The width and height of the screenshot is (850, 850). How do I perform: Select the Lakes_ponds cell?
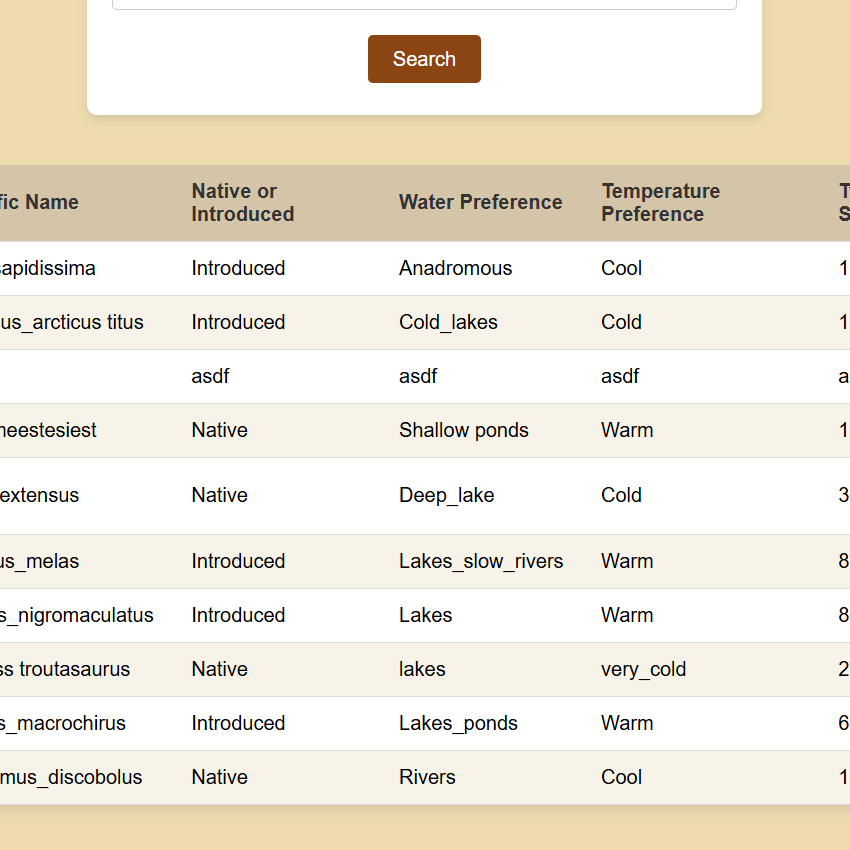pos(458,723)
